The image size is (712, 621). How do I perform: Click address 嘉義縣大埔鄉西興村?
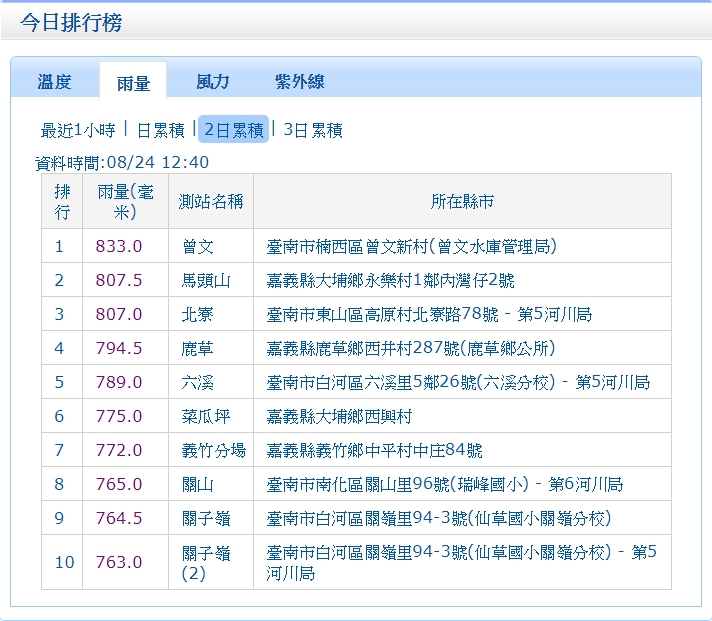339,417
